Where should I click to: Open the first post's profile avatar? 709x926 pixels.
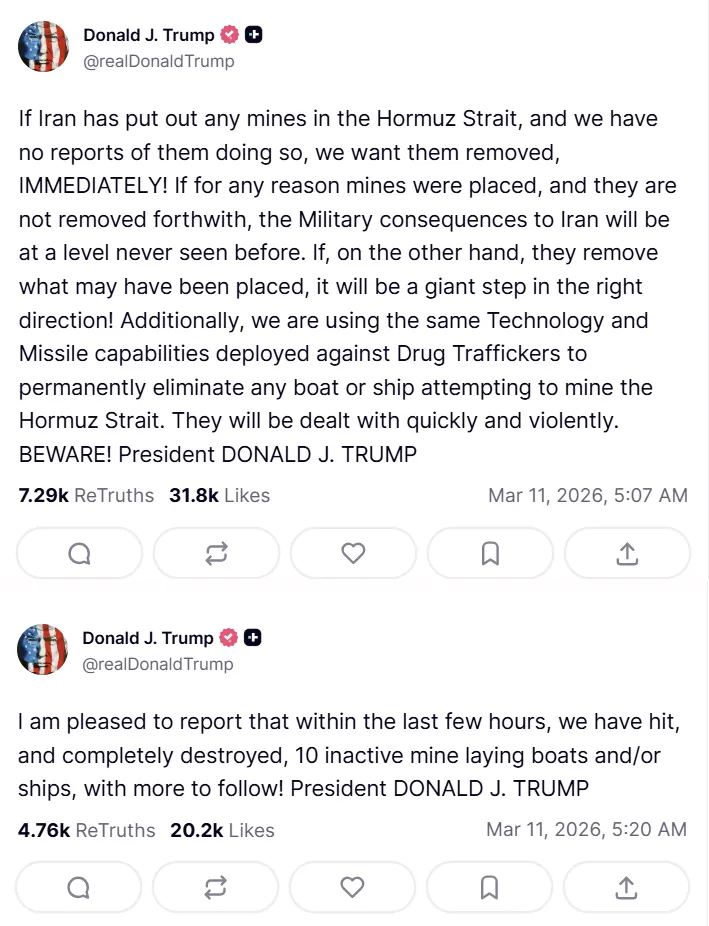43,47
